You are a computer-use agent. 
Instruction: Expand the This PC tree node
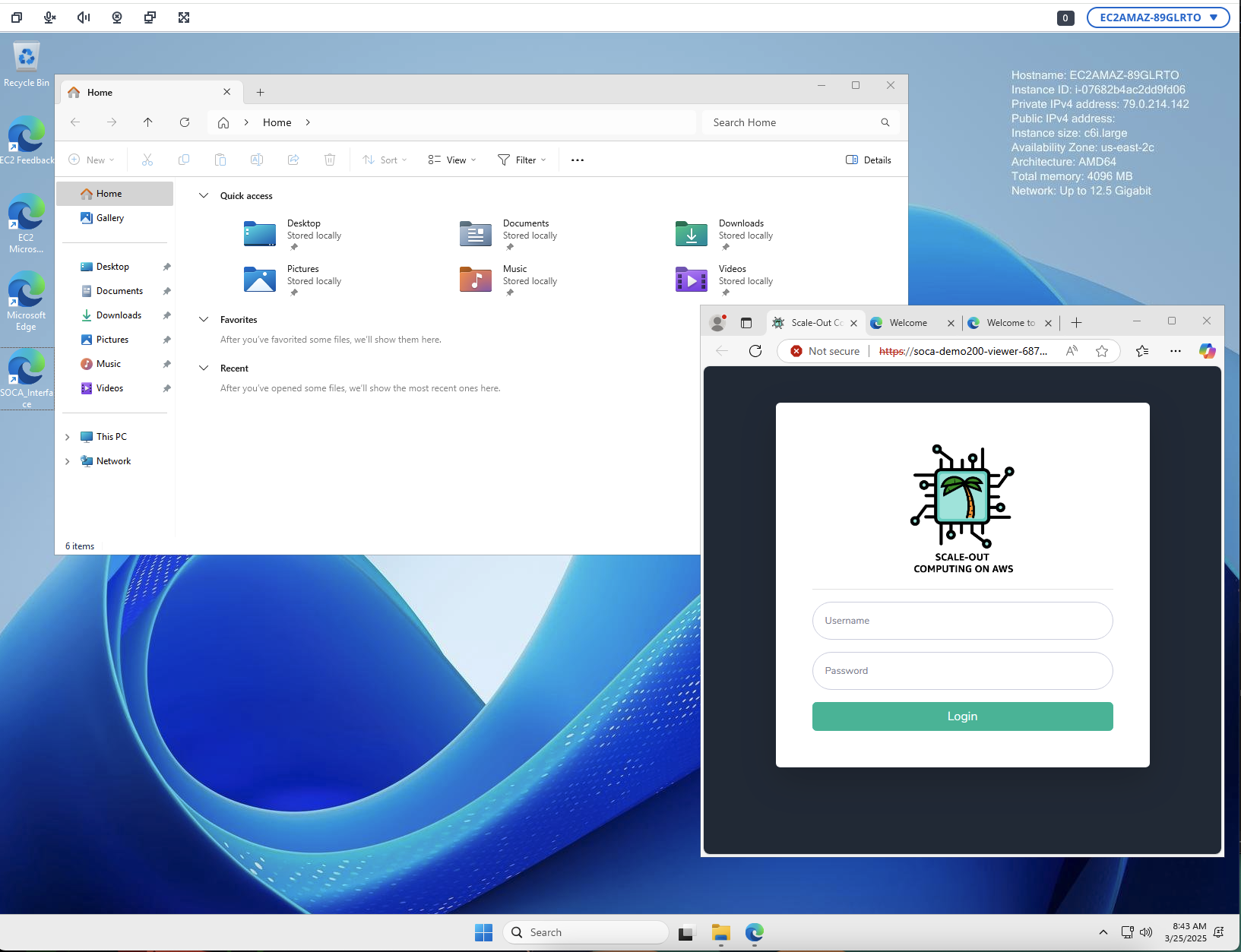(x=68, y=437)
